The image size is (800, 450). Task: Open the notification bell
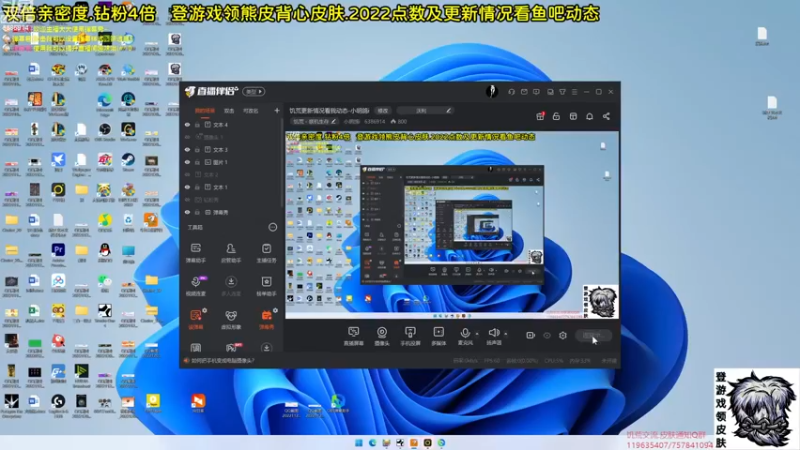pos(589,116)
